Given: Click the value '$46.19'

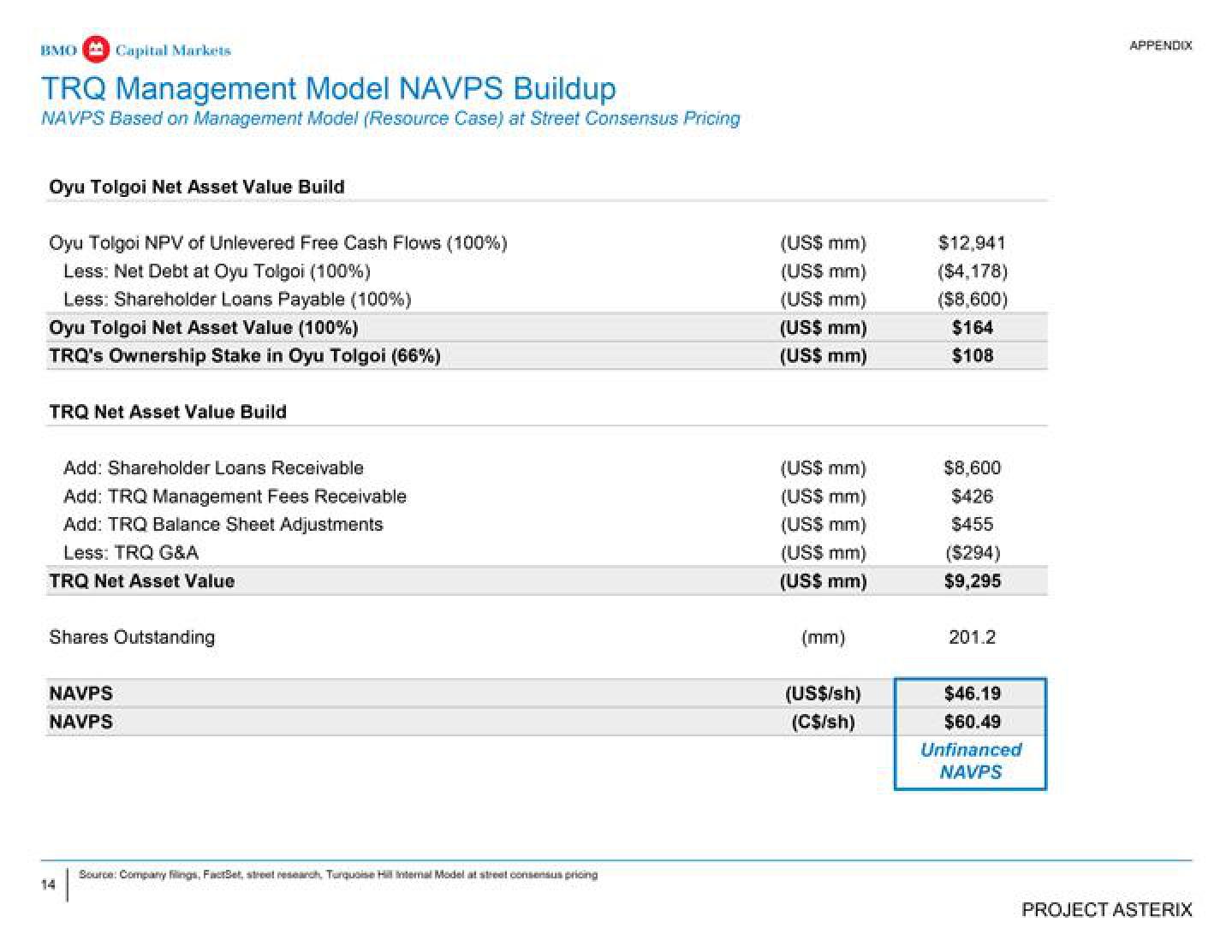Looking at the screenshot, I should [972, 693].
